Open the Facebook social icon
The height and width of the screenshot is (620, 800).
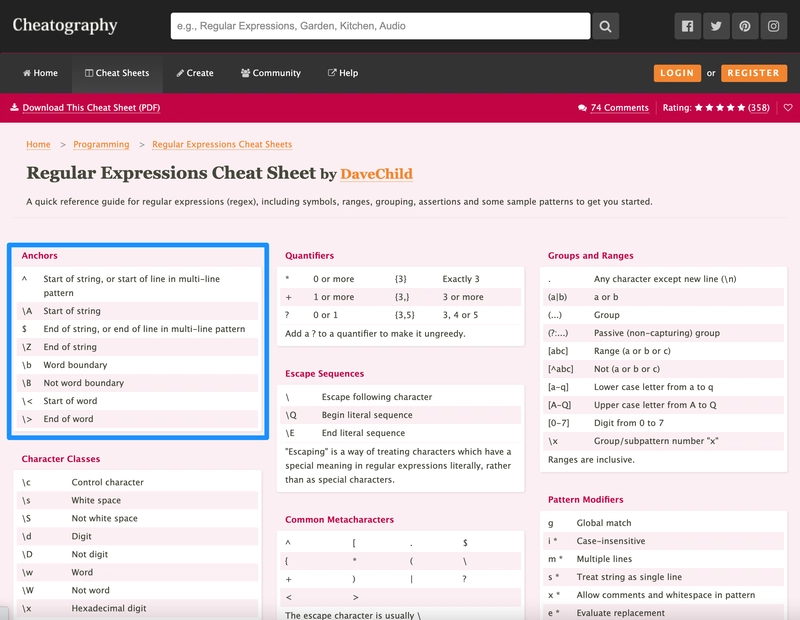tap(687, 26)
